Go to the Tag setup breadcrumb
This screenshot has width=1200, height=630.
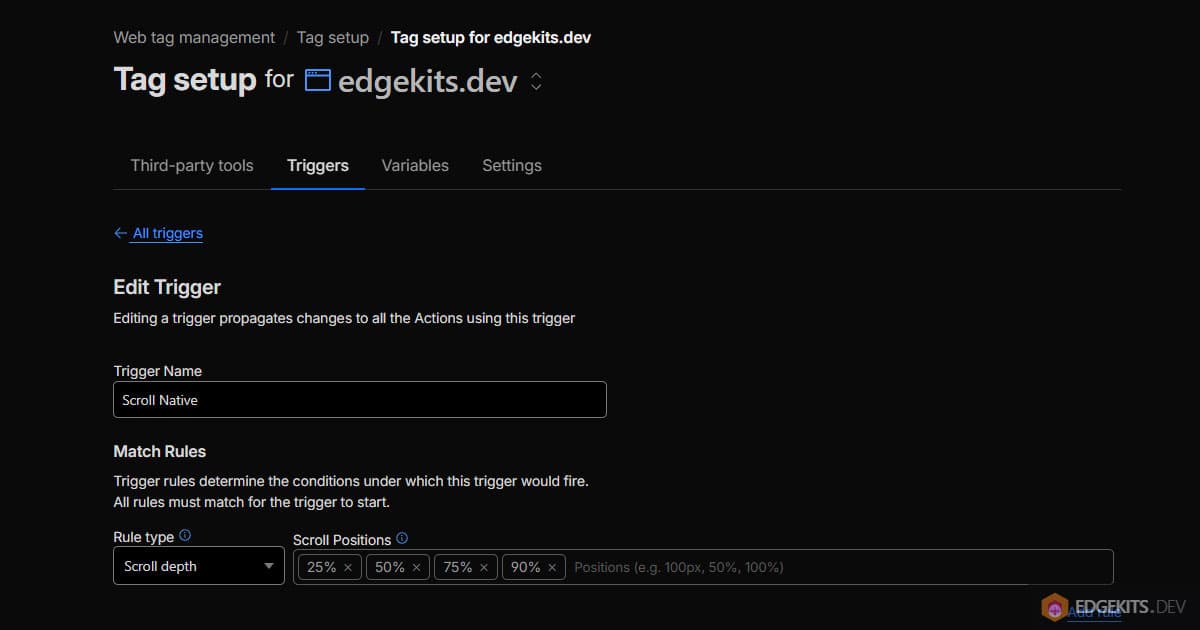[333, 37]
